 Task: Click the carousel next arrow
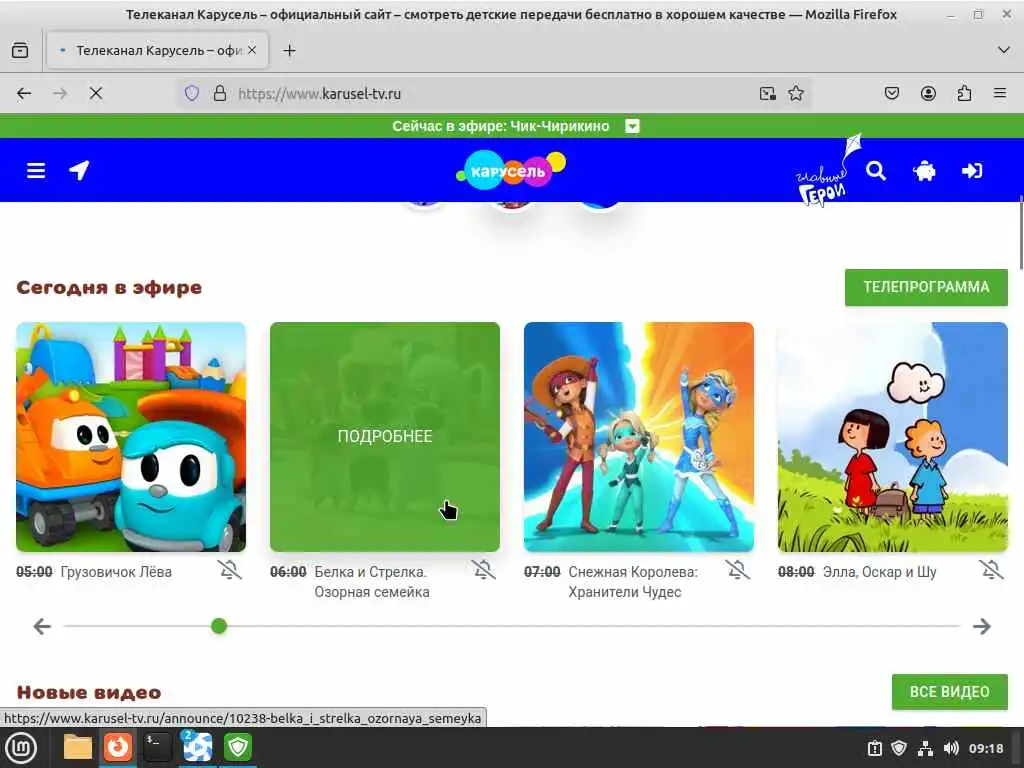pos(982,626)
